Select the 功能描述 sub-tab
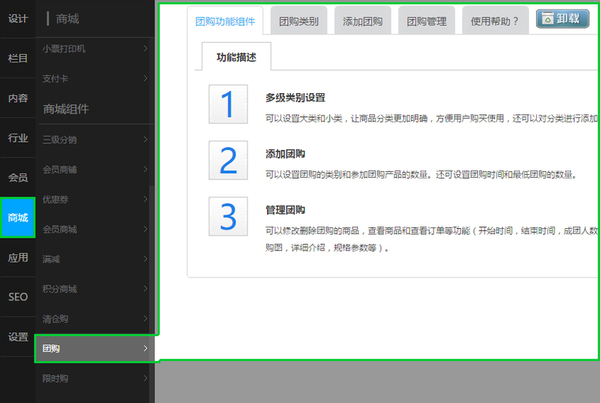 pos(236,57)
